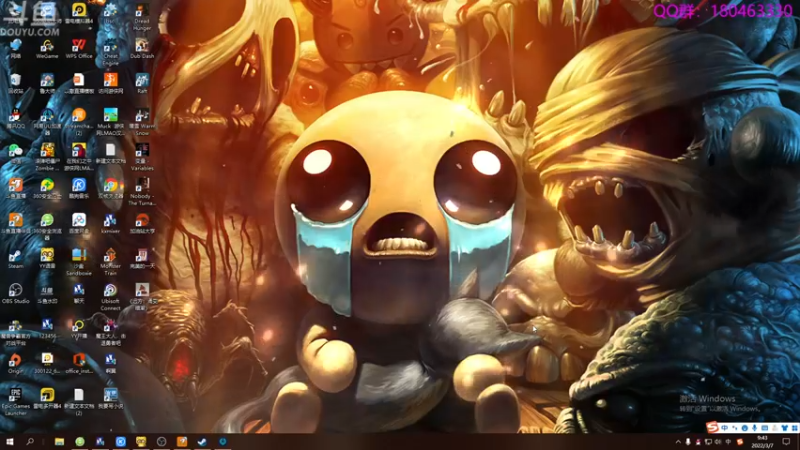Open Nobody - The Turnaround shortcut
This screenshot has height=450, width=800.
point(142,191)
